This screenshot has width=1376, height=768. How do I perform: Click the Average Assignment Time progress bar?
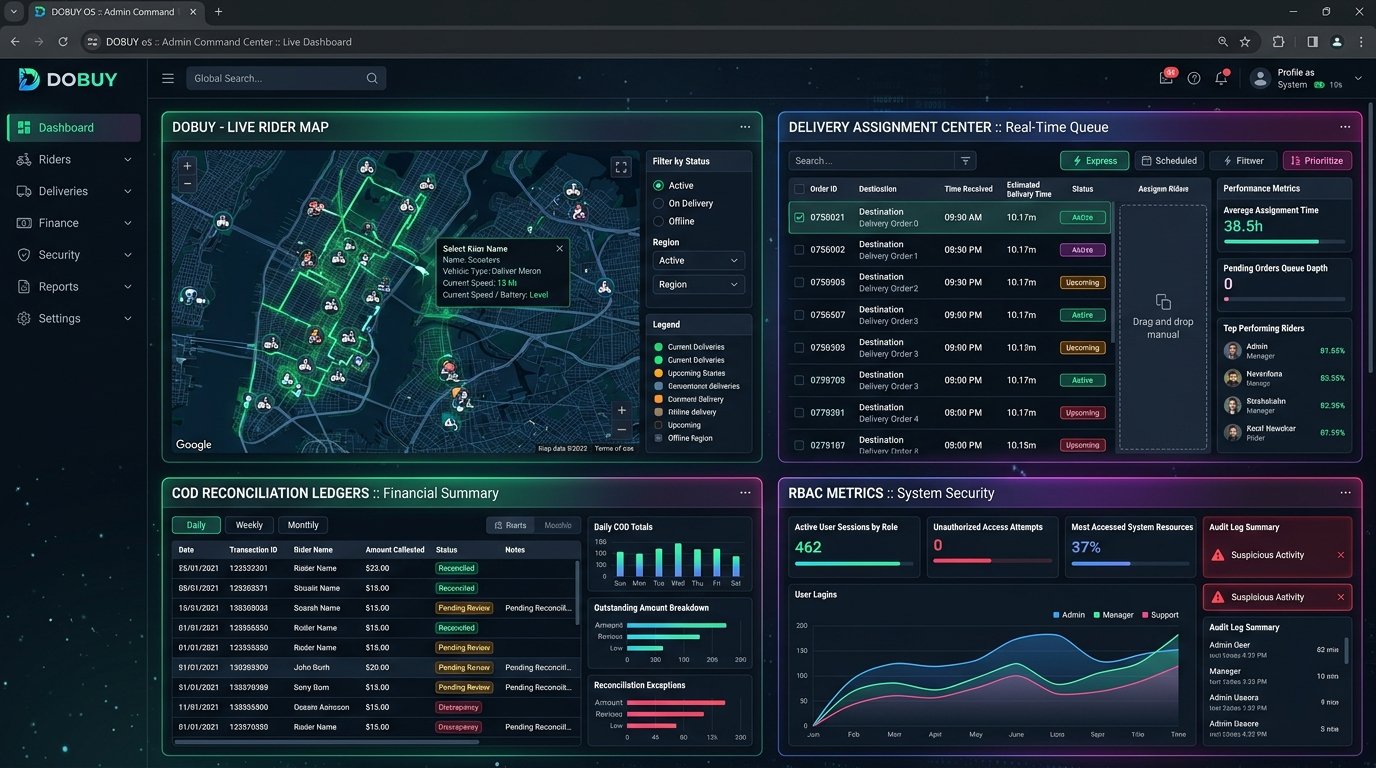(x=1284, y=242)
